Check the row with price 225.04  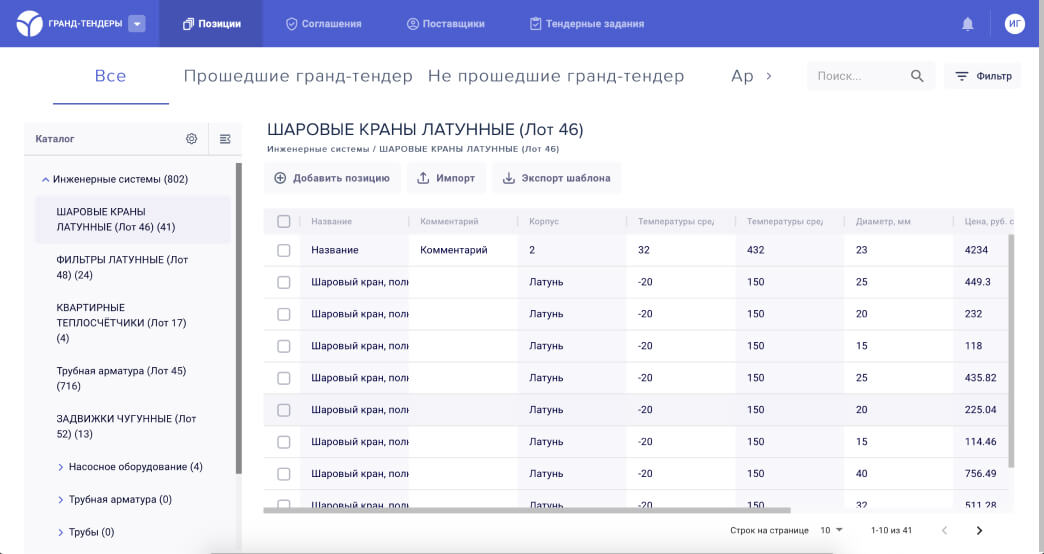click(284, 410)
